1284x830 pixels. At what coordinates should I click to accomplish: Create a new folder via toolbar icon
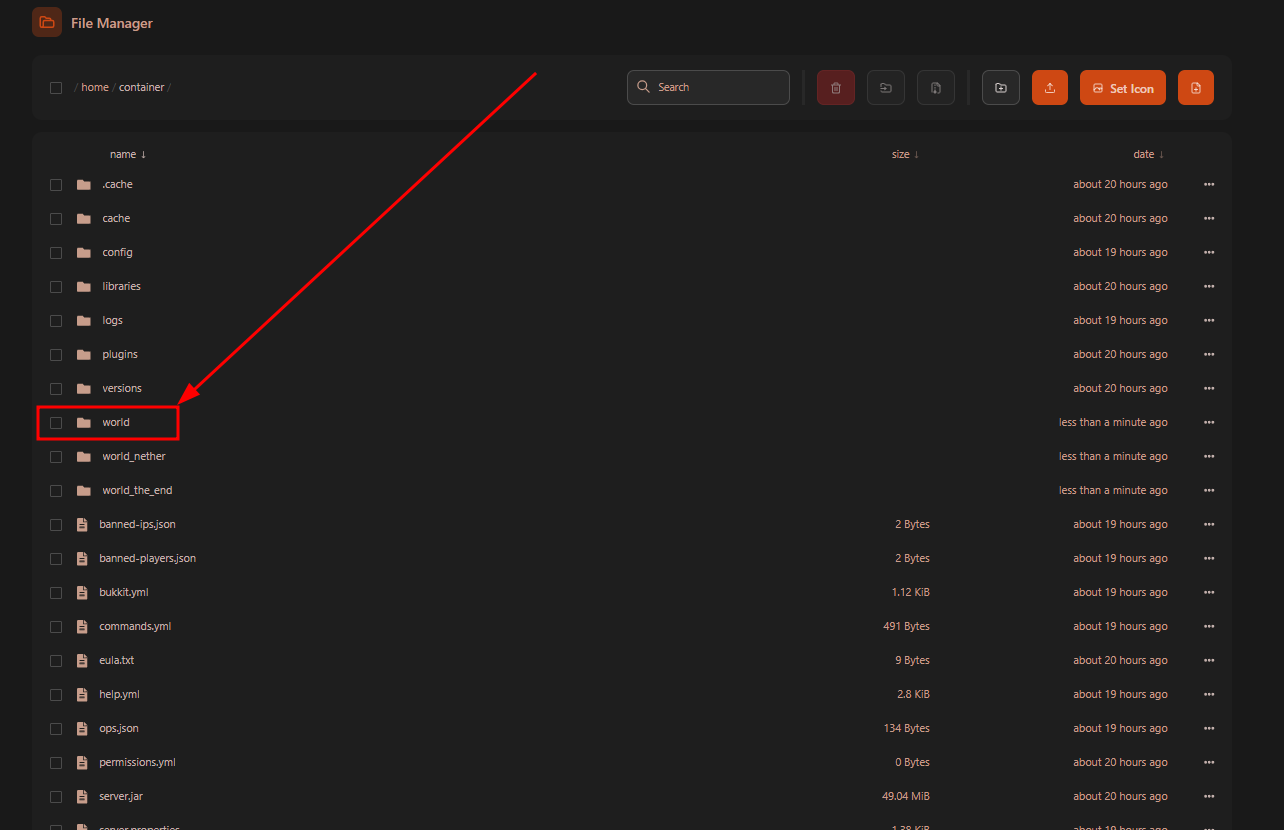[1001, 88]
